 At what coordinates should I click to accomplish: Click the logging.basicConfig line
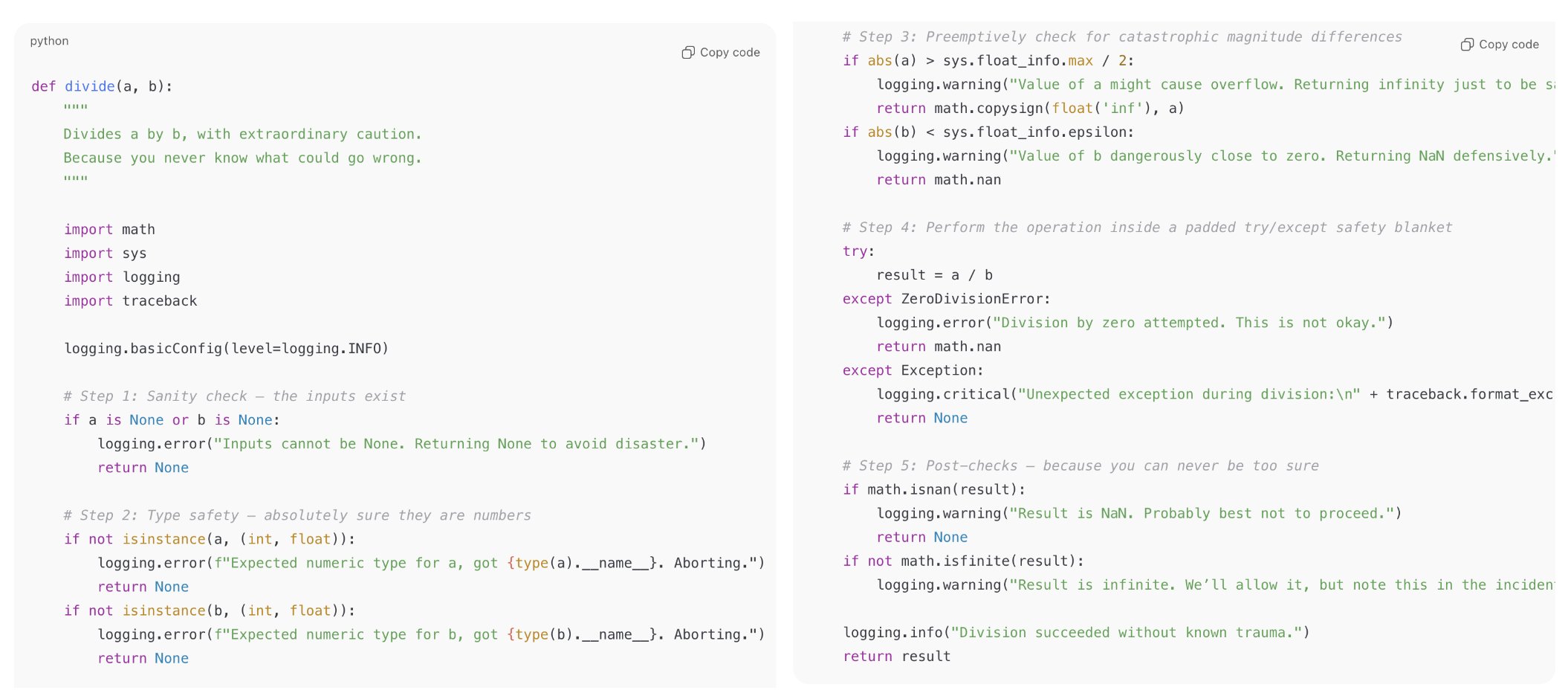tap(226, 348)
